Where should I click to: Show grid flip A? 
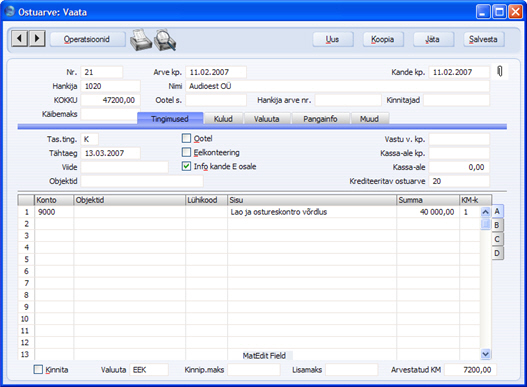click(x=497, y=212)
